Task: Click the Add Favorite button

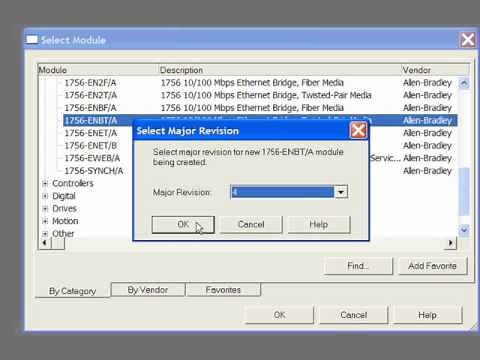Action: (432, 266)
